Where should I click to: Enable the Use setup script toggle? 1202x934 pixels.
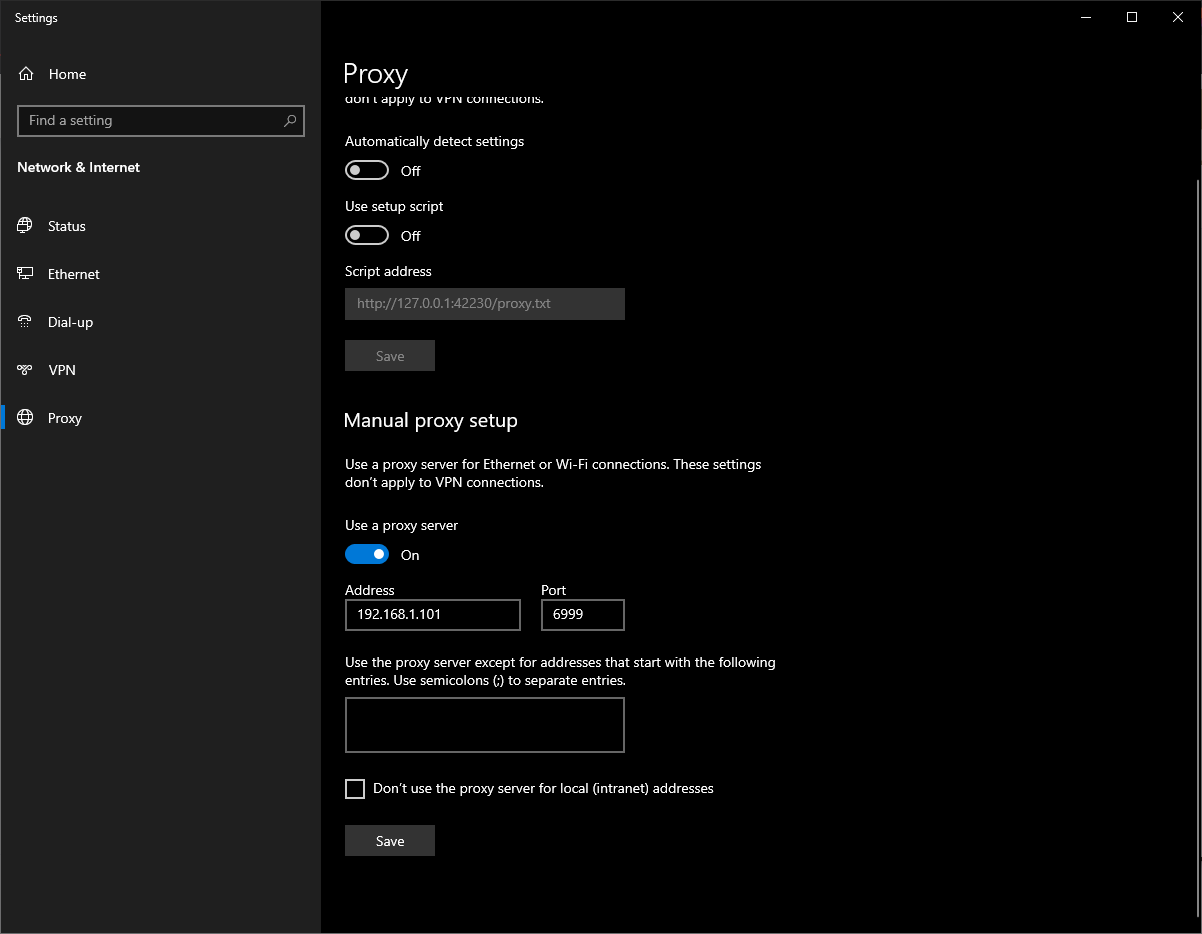coord(367,236)
